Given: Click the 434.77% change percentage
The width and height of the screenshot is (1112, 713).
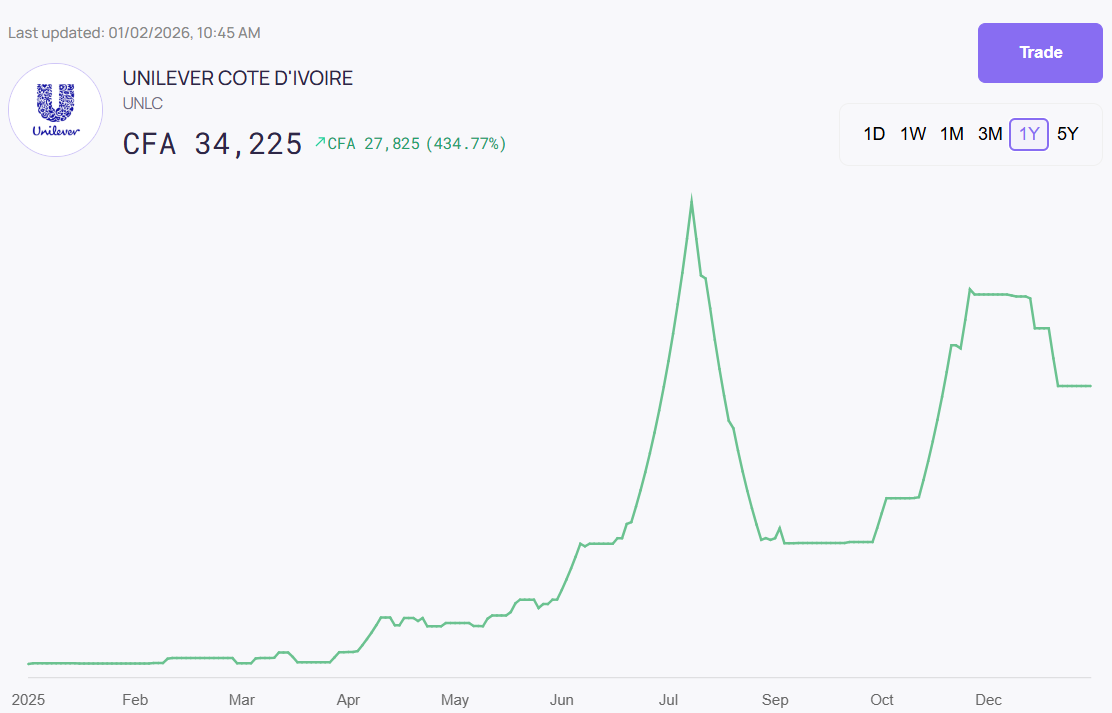Looking at the screenshot, I should click(x=466, y=144).
